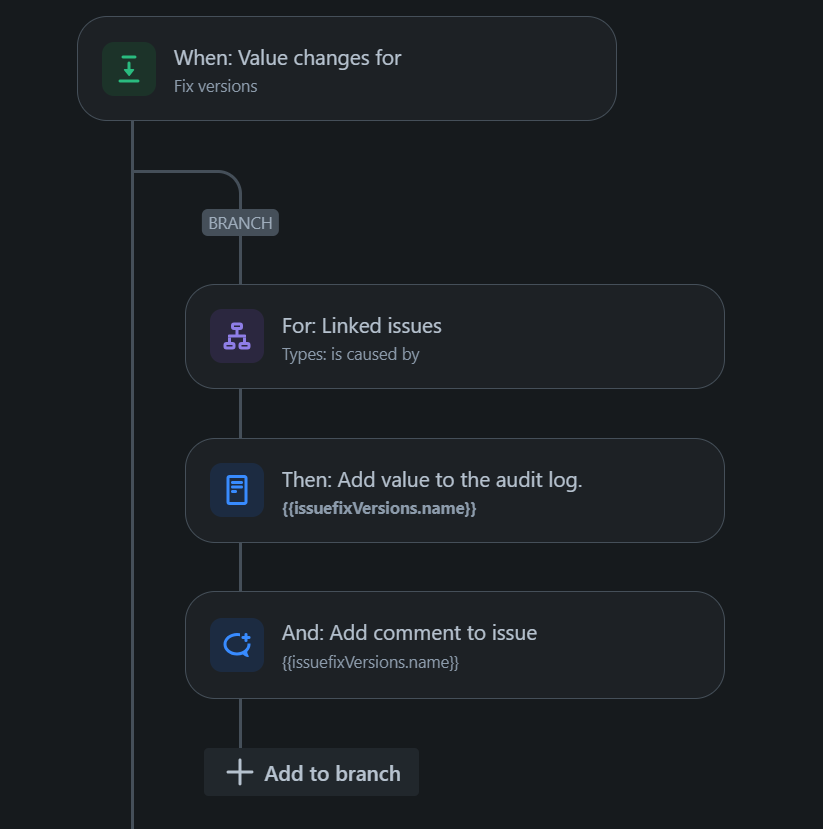Click the 'Types: is caused by' text
Screen dimensions: 823x829
click(350, 354)
